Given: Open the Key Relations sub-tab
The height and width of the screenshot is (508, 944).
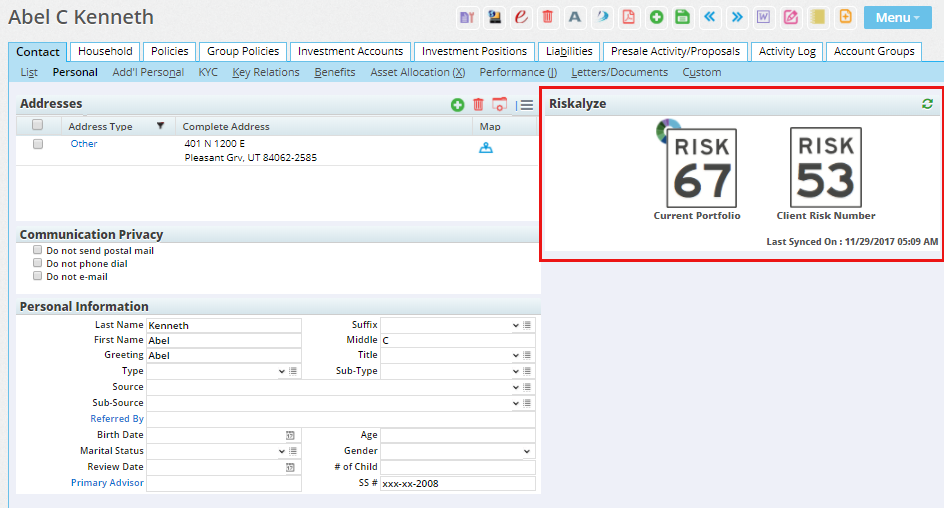Looking at the screenshot, I should click(x=266, y=72).
